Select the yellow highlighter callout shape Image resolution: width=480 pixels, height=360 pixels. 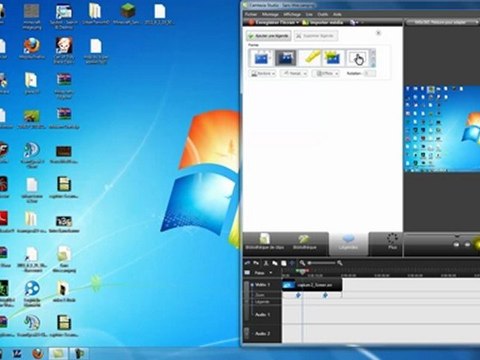310,58
